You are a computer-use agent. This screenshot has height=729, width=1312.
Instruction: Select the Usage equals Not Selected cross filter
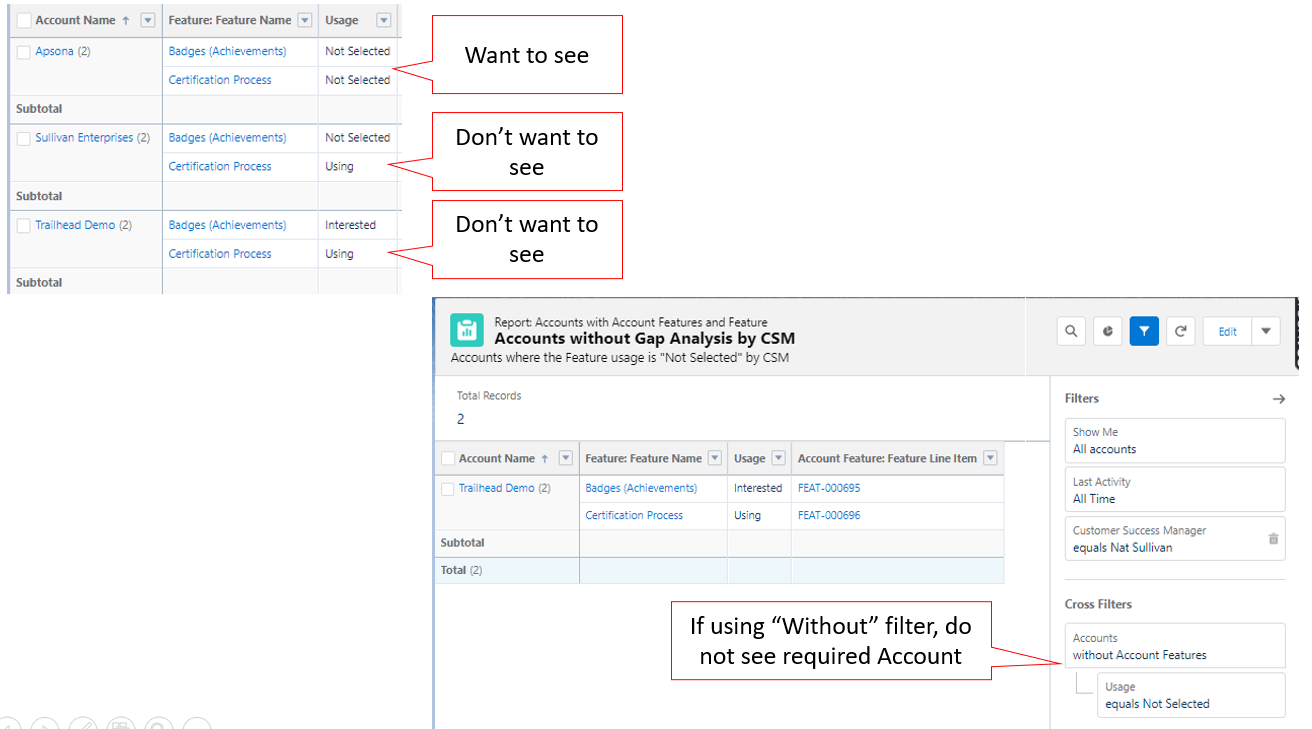coord(1190,695)
